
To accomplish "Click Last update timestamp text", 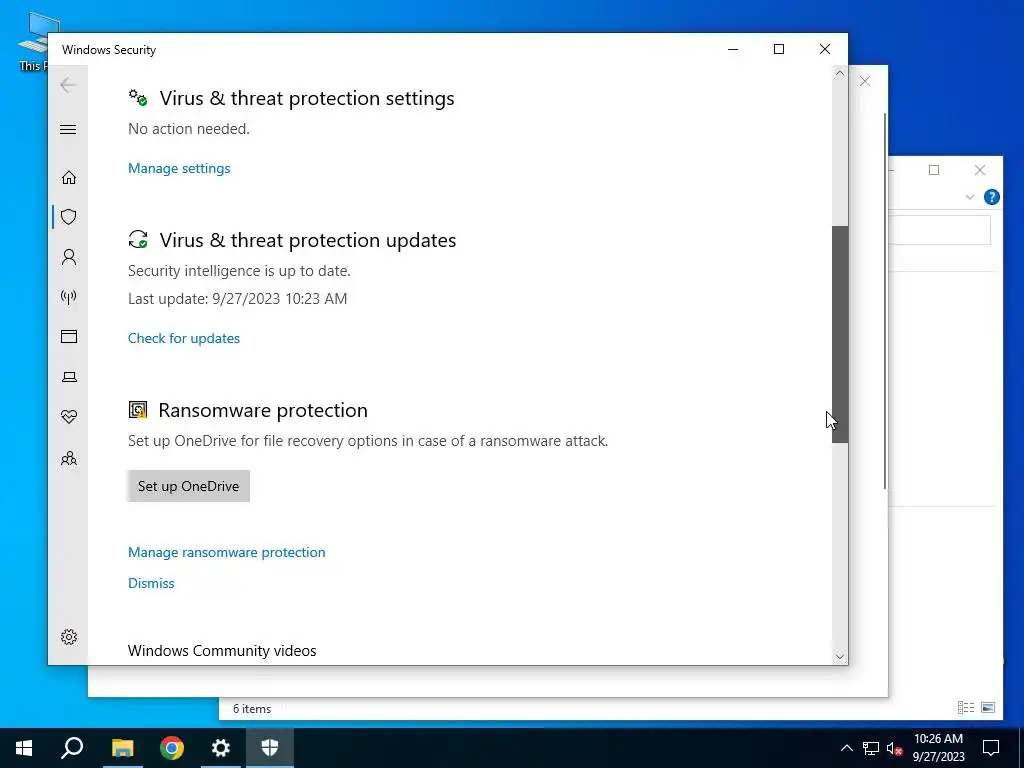I will tap(238, 299).
